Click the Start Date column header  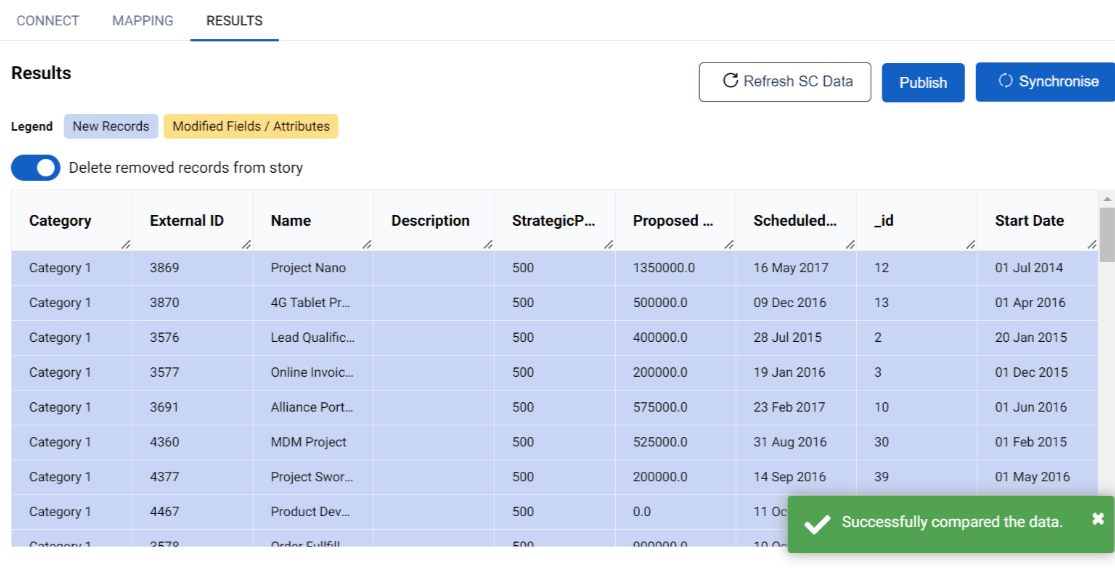click(x=1037, y=221)
